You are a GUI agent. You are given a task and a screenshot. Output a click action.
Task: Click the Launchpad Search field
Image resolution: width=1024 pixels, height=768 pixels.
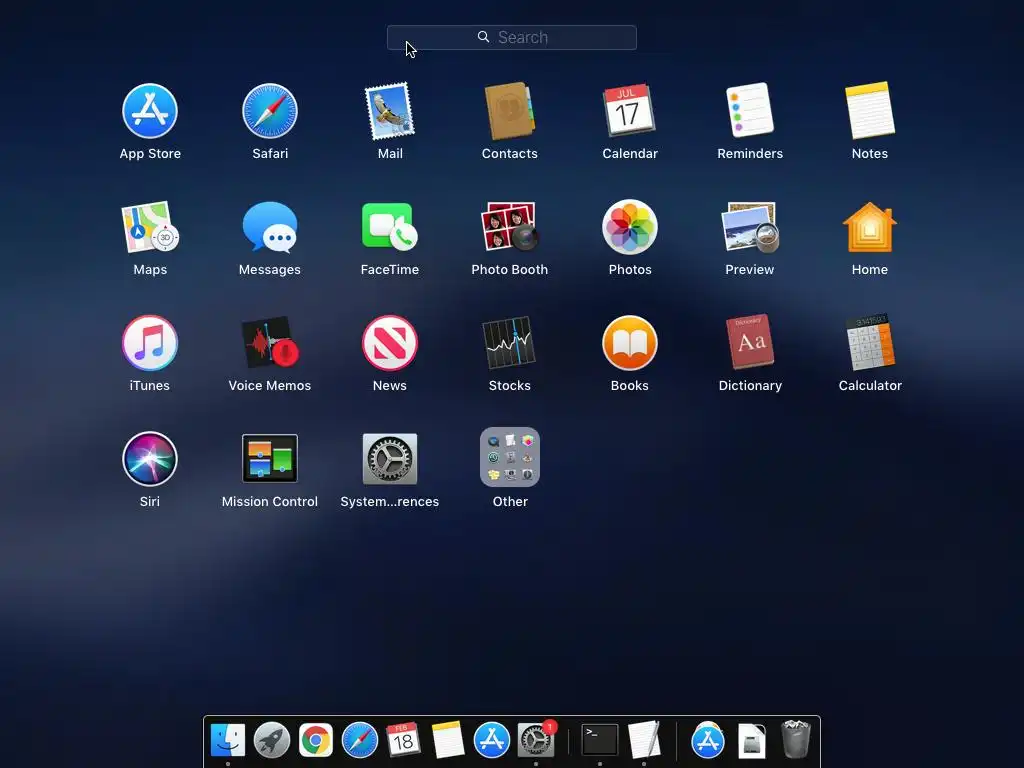(x=512, y=37)
